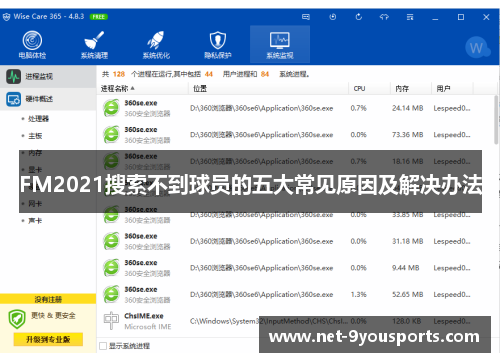
Task: Click the user process count 44
Action: coord(209,74)
